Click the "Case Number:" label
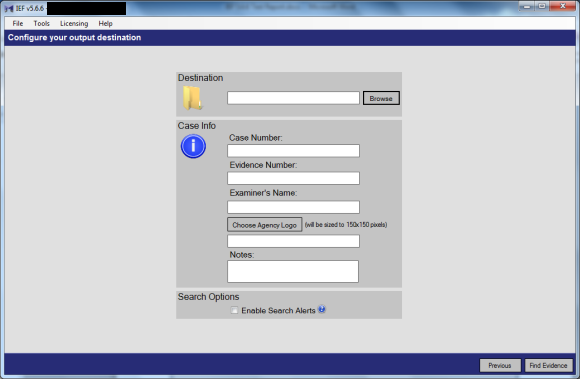The image size is (580, 379). (256, 138)
